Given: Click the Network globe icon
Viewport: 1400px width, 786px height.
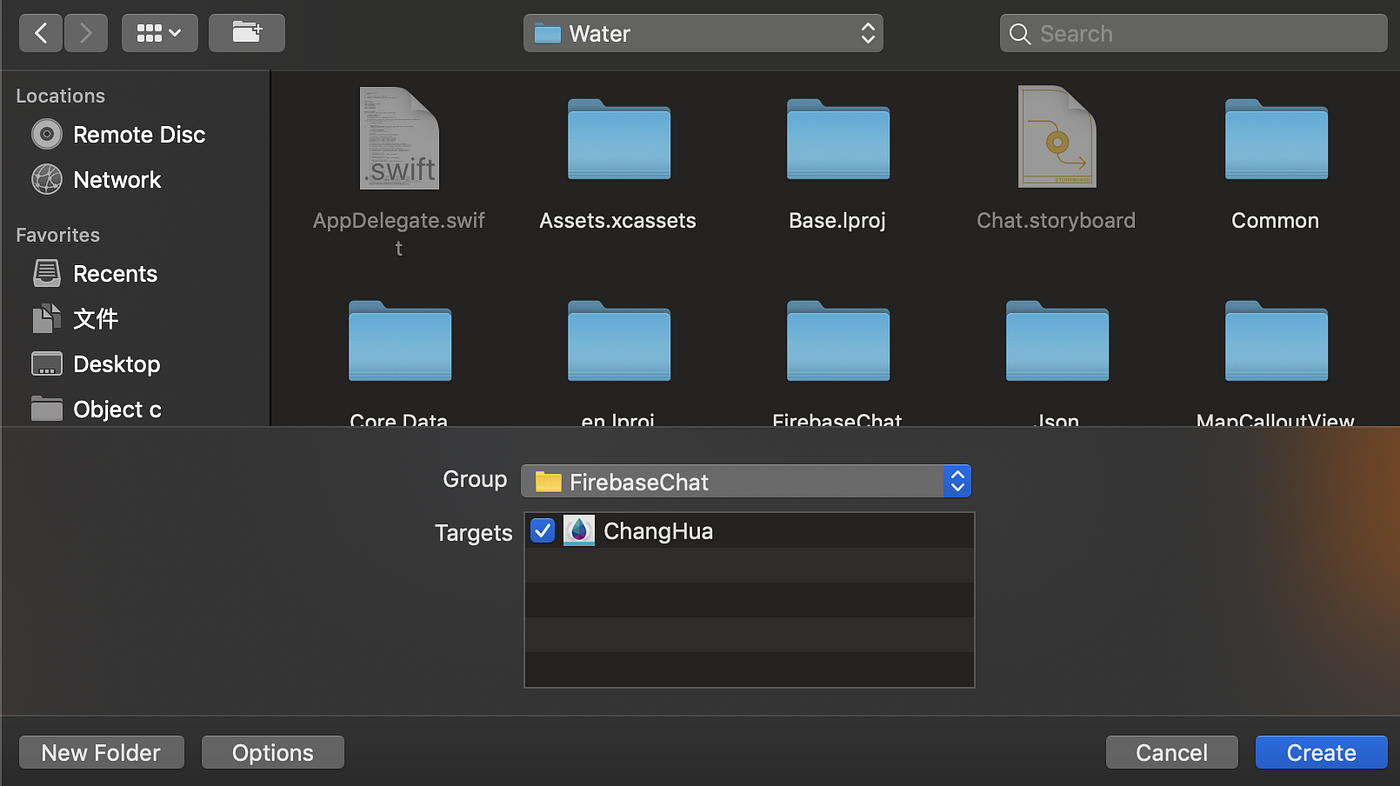Looking at the screenshot, I should [x=47, y=179].
